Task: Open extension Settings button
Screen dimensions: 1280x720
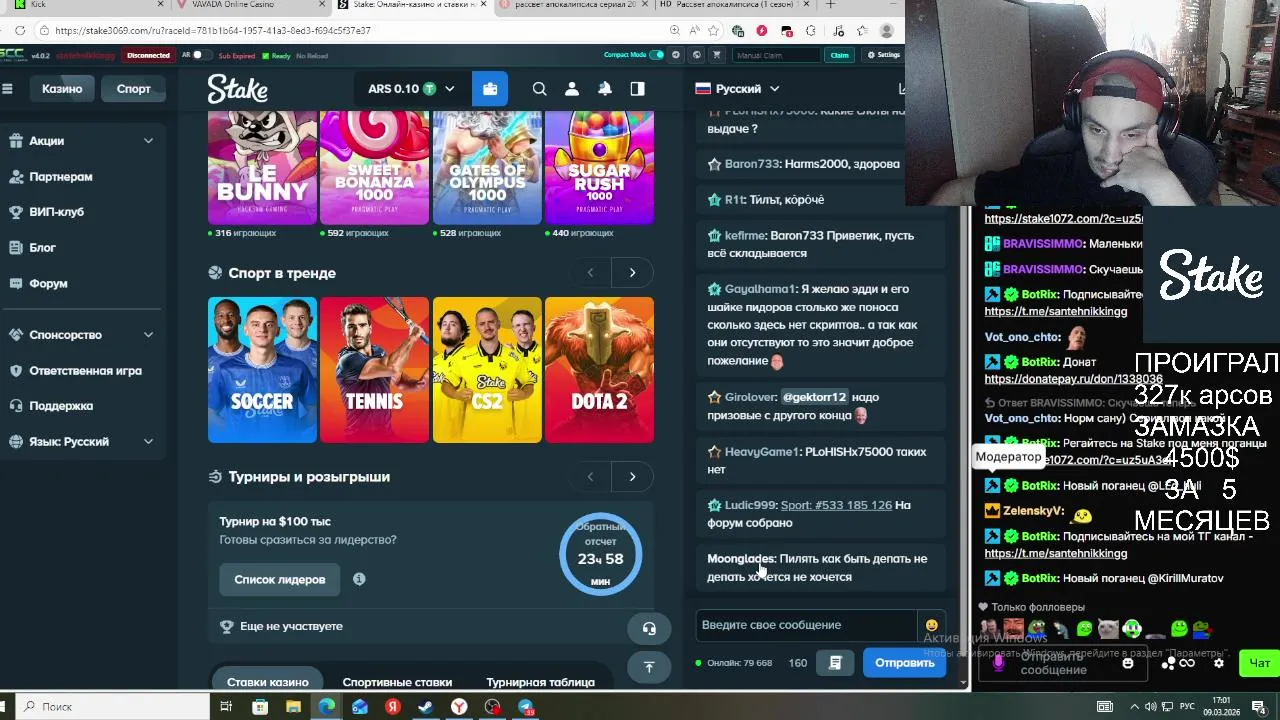Action: tap(884, 55)
